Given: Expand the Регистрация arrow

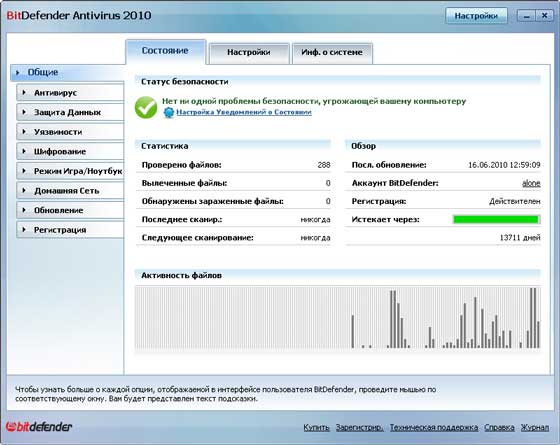Looking at the screenshot, I should pyautogui.click(x=24, y=230).
